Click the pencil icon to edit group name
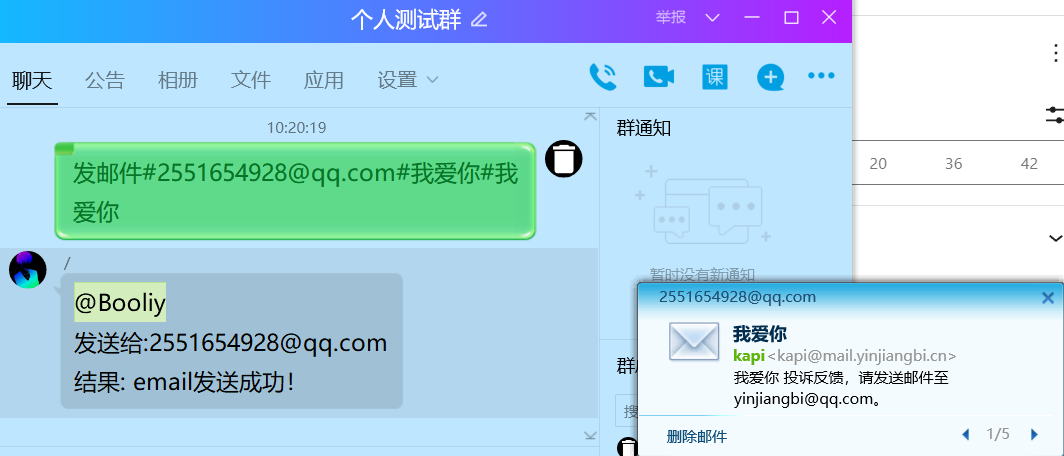 point(479,19)
